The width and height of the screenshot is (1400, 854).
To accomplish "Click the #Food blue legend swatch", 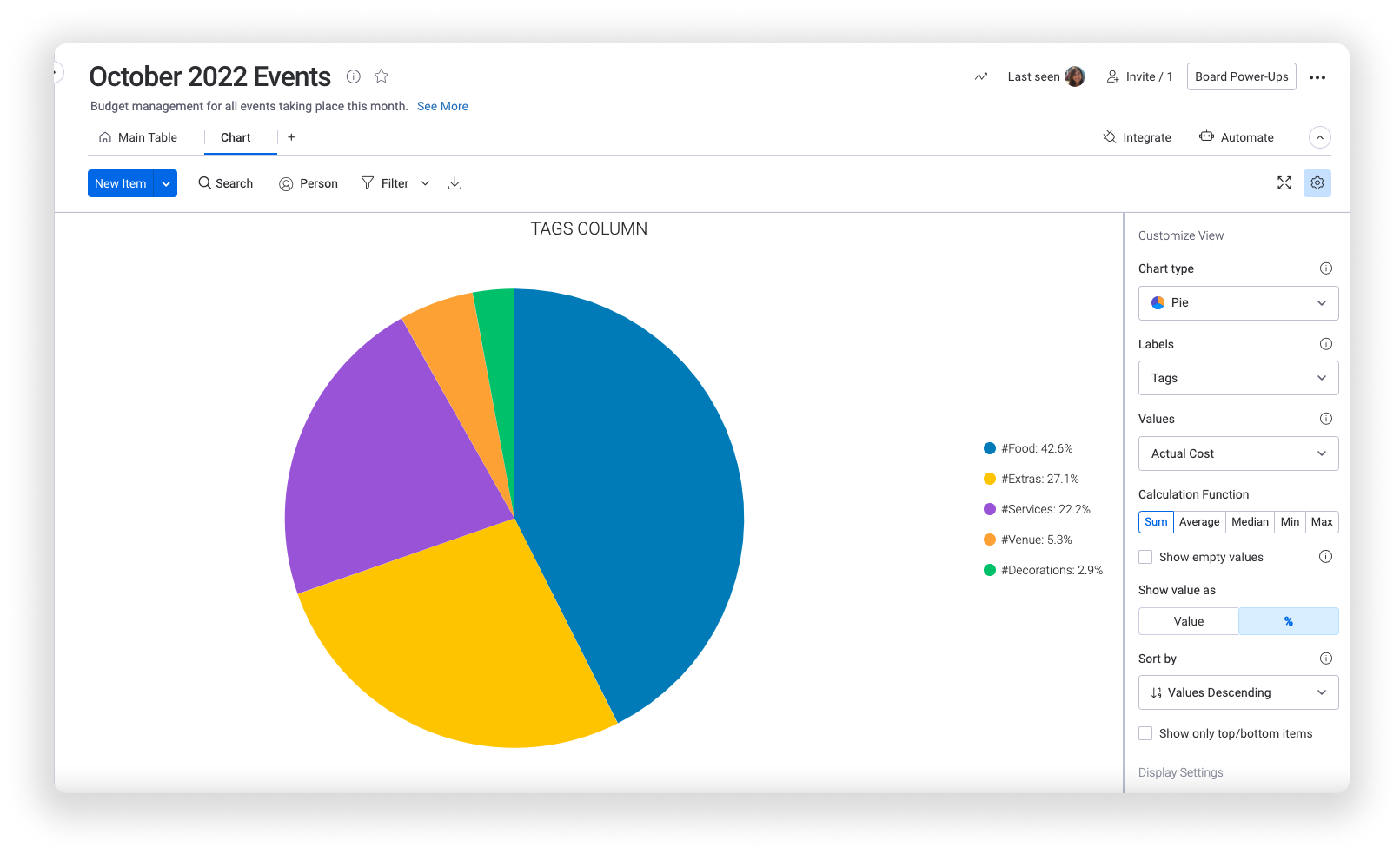I will pos(990,448).
